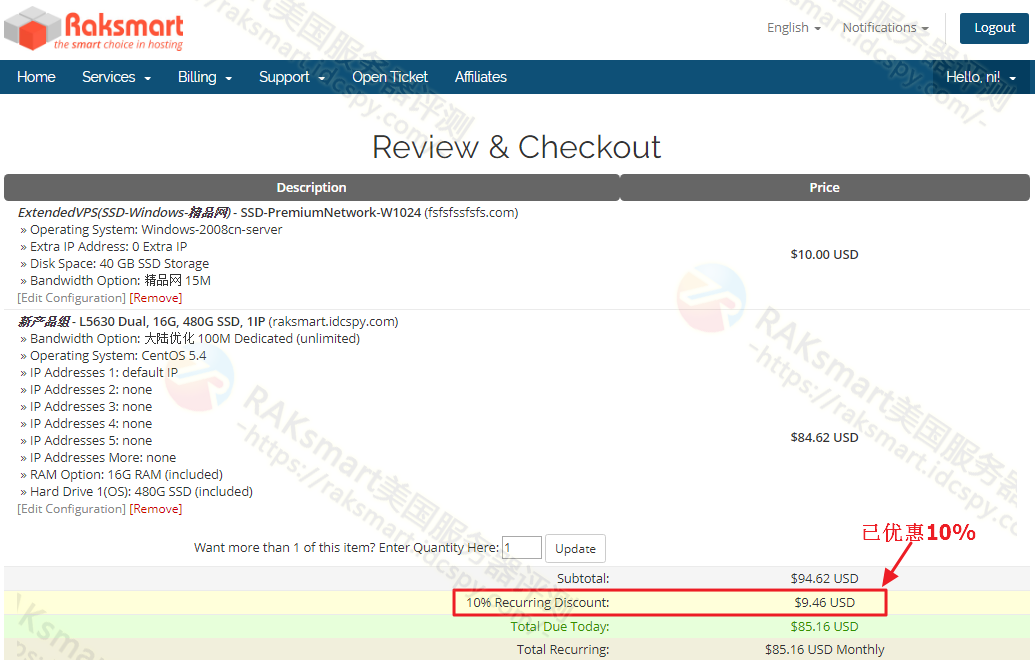
Task: Select the Total Due Today label
Action: 560,626
